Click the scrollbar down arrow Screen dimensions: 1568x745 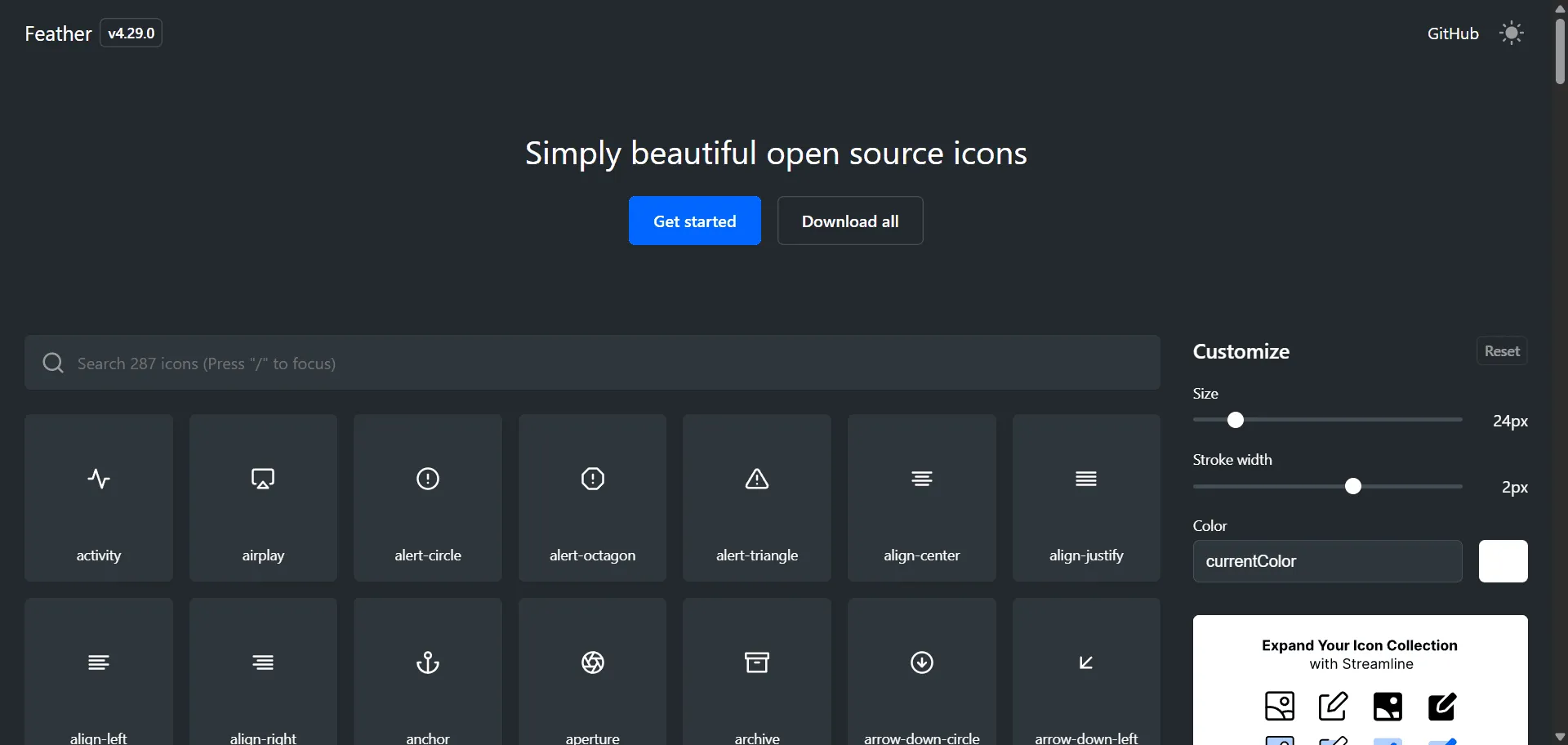[1560, 737]
